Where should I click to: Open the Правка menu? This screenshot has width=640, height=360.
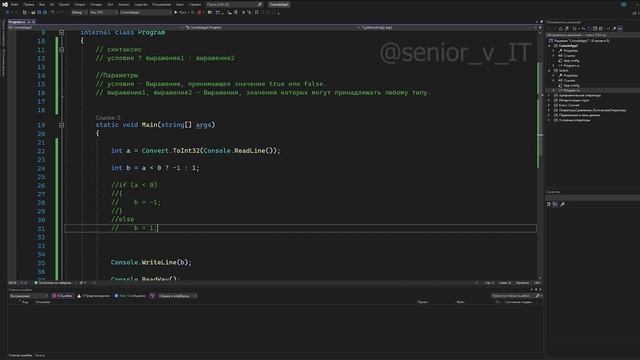29,4
